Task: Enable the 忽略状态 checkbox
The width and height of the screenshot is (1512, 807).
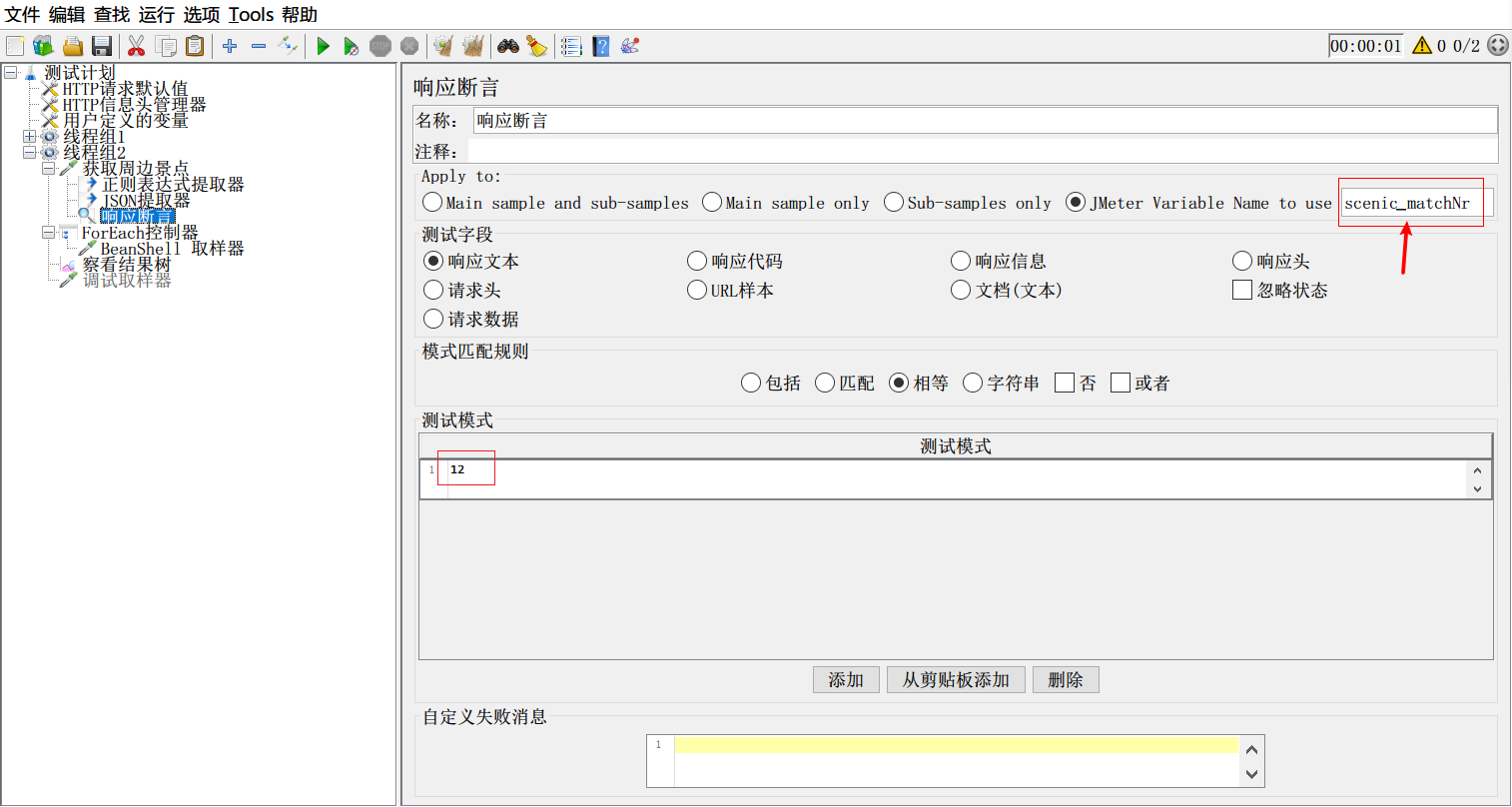Action: click(x=1242, y=291)
